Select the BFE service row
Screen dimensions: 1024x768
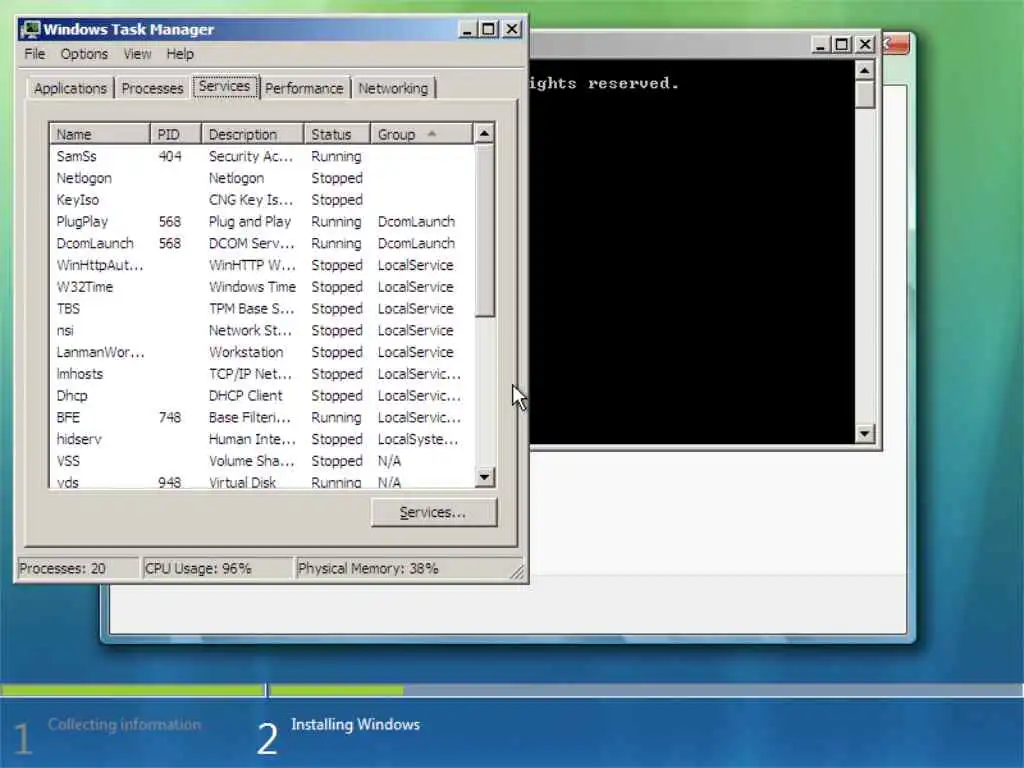tap(262, 417)
